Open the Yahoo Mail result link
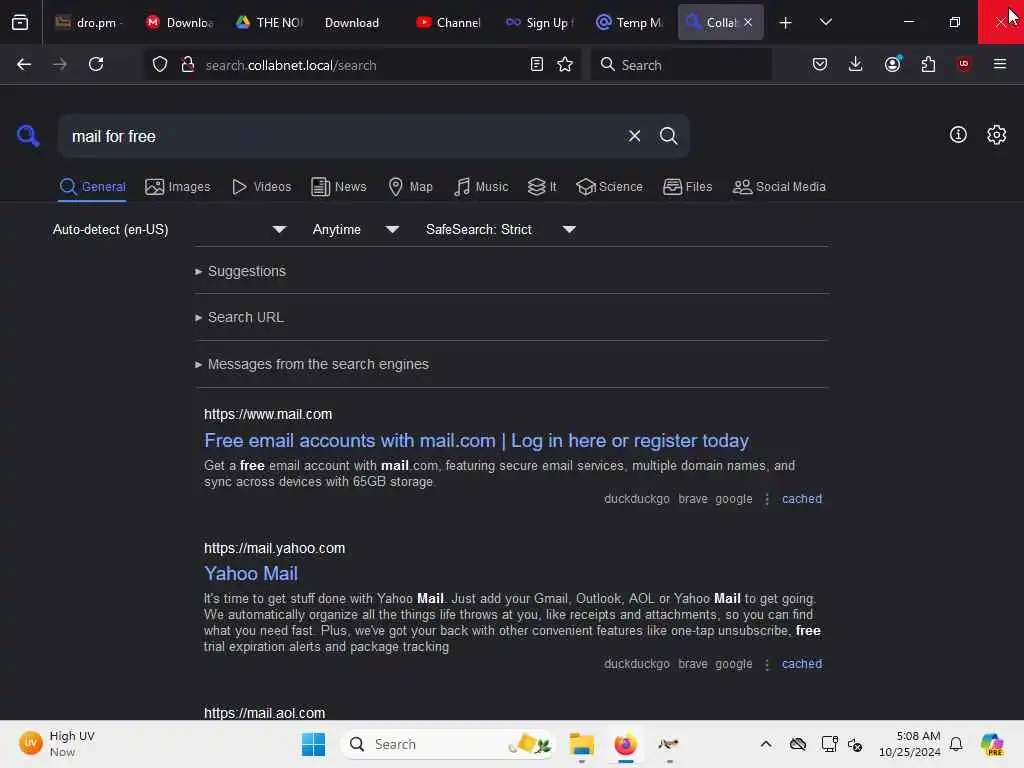1024x768 pixels. (251, 573)
